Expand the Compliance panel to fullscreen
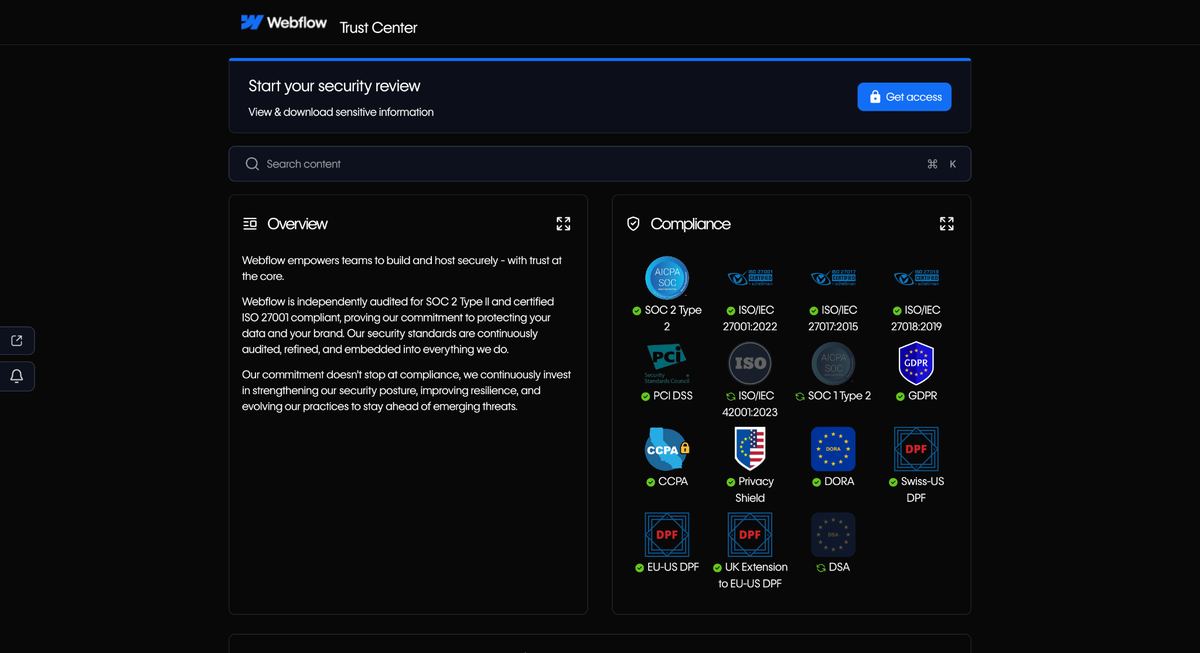The height and width of the screenshot is (653, 1200). tap(946, 224)
